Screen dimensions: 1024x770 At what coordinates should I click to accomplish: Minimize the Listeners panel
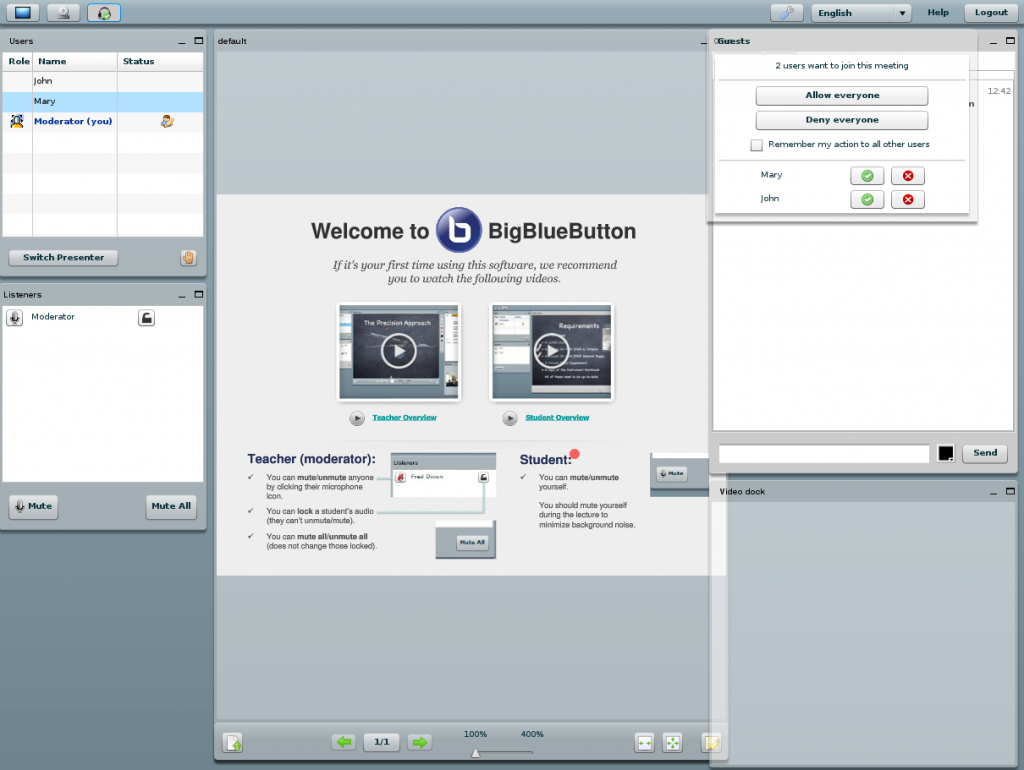[182, 296]
